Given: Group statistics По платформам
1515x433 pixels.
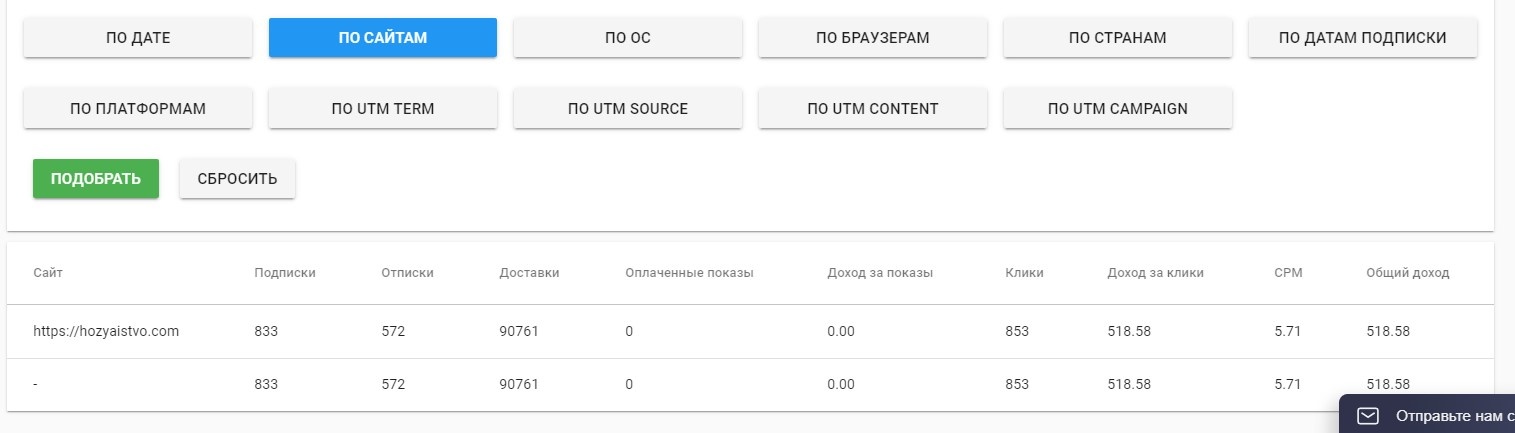Looking at the screenshot, I should coord(138,109).
